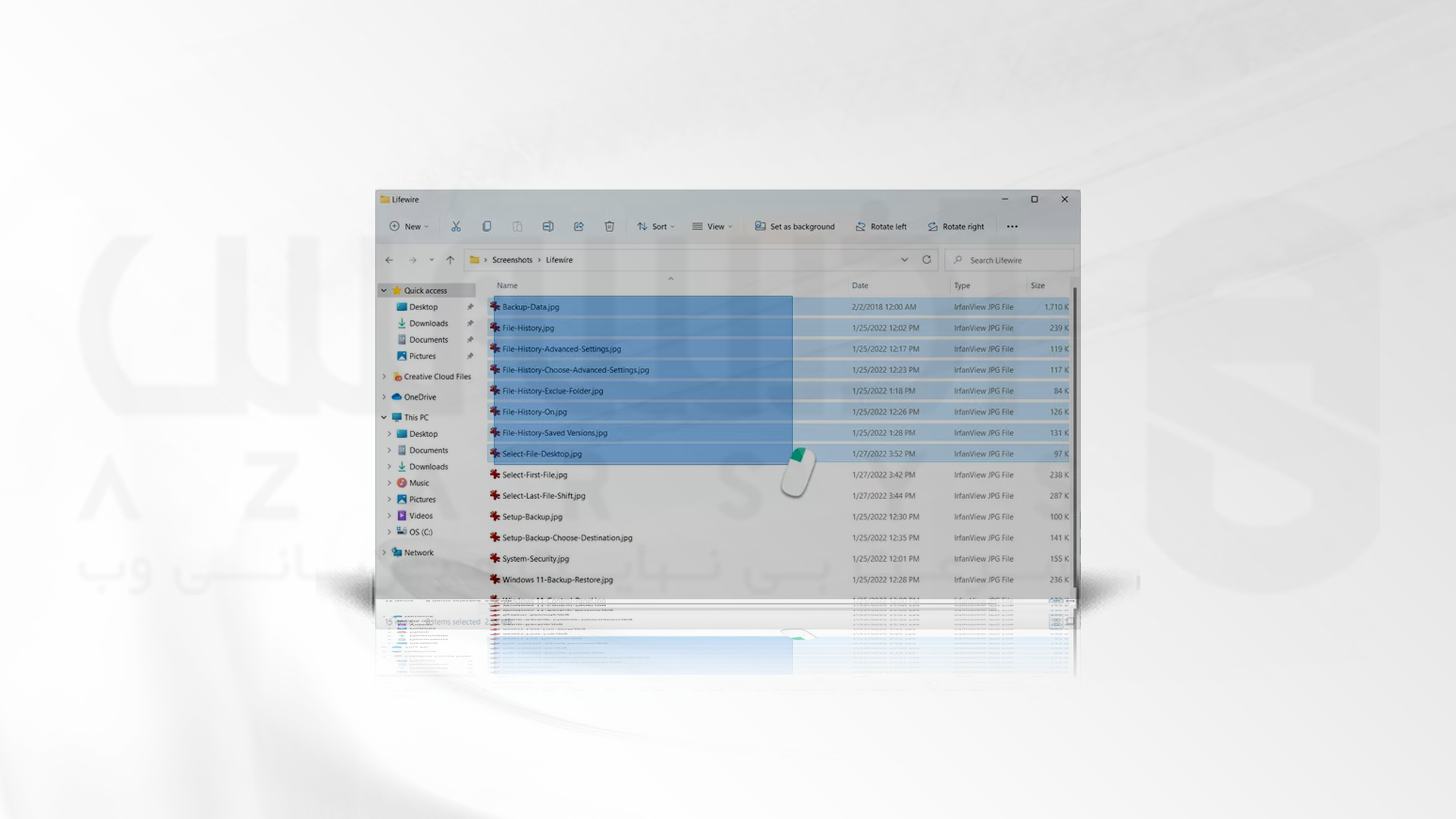Expand the Creative Cloud Files section
This screenshot has width=1456, height=819.
click(384, 376)
